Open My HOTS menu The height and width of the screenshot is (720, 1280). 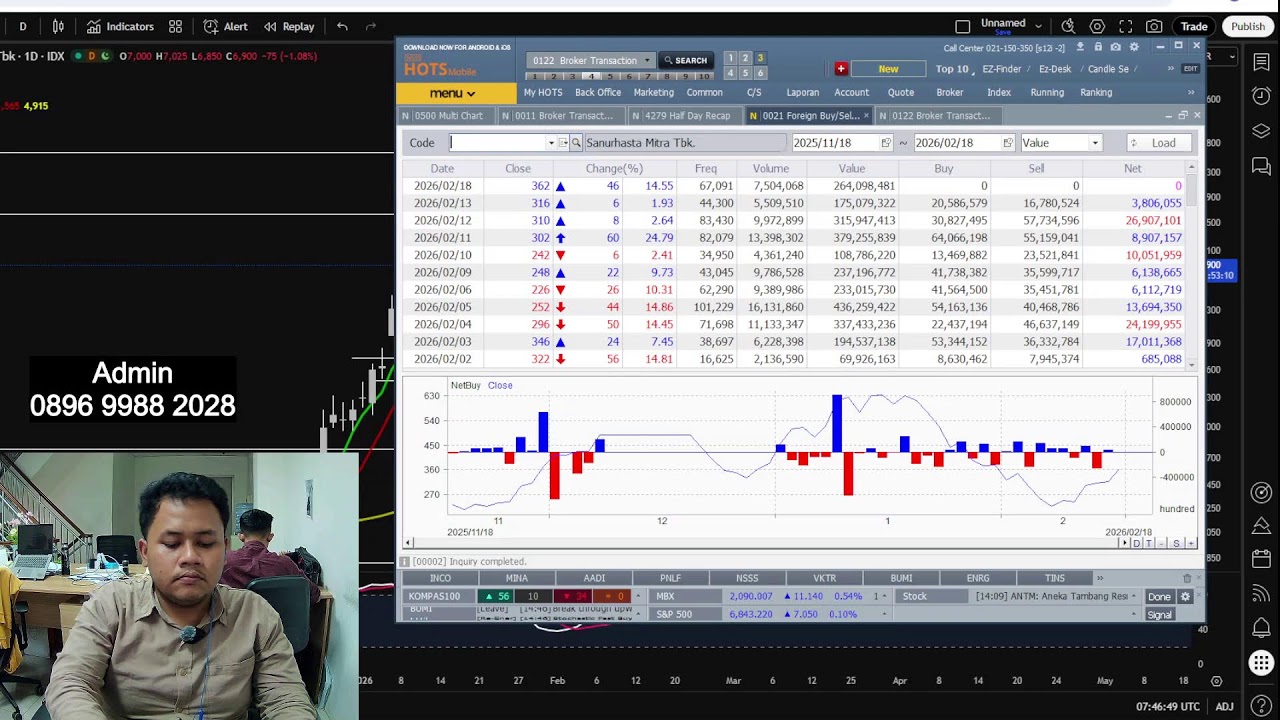click(x=543, y=92)
